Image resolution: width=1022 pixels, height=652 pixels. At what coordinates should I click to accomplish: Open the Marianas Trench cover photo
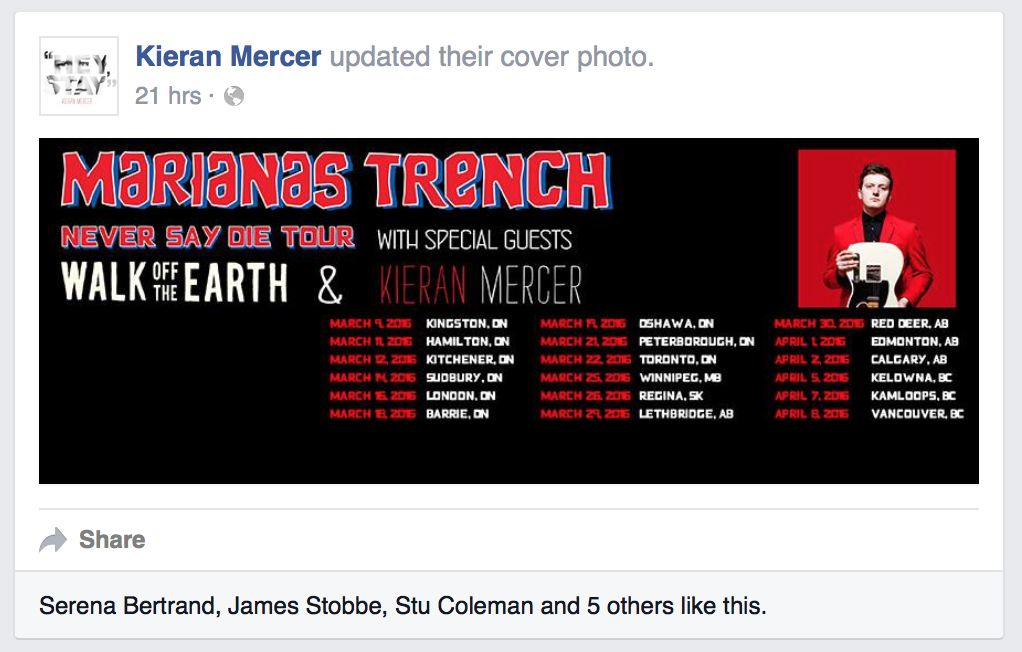(x=508, y=311)
